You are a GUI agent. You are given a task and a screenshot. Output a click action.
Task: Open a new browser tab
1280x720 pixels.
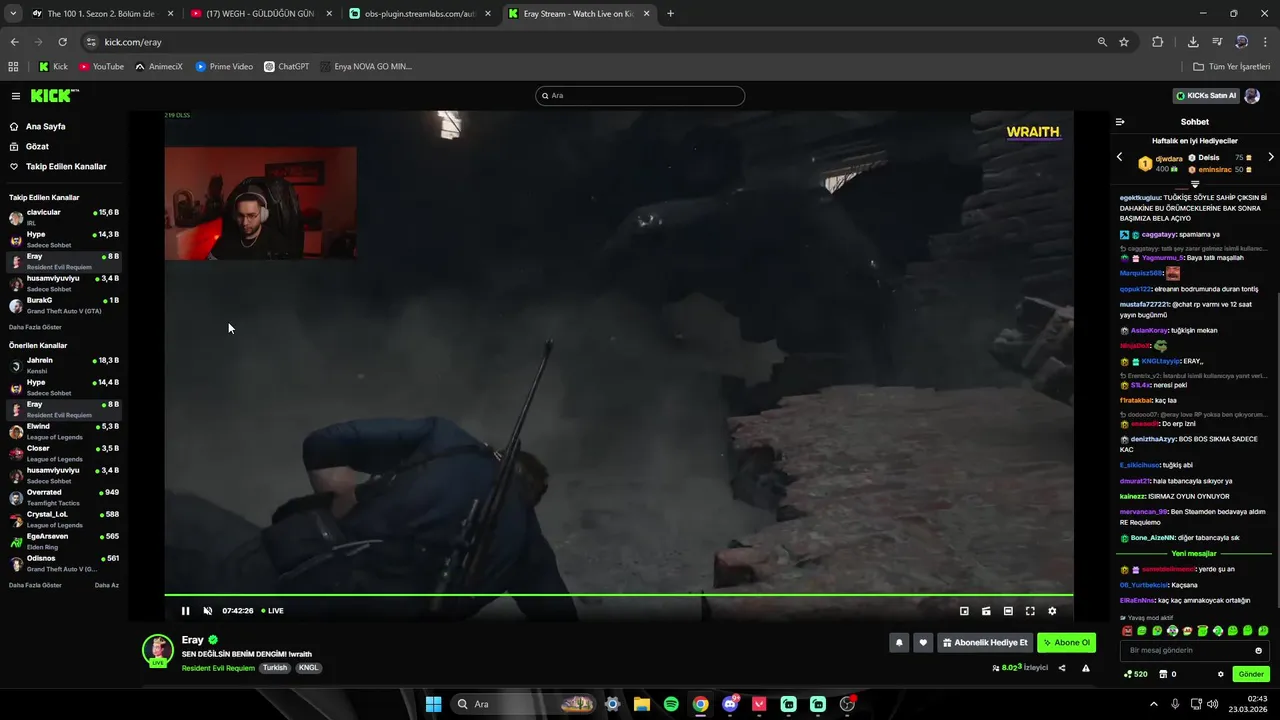(x=670, y=14)
